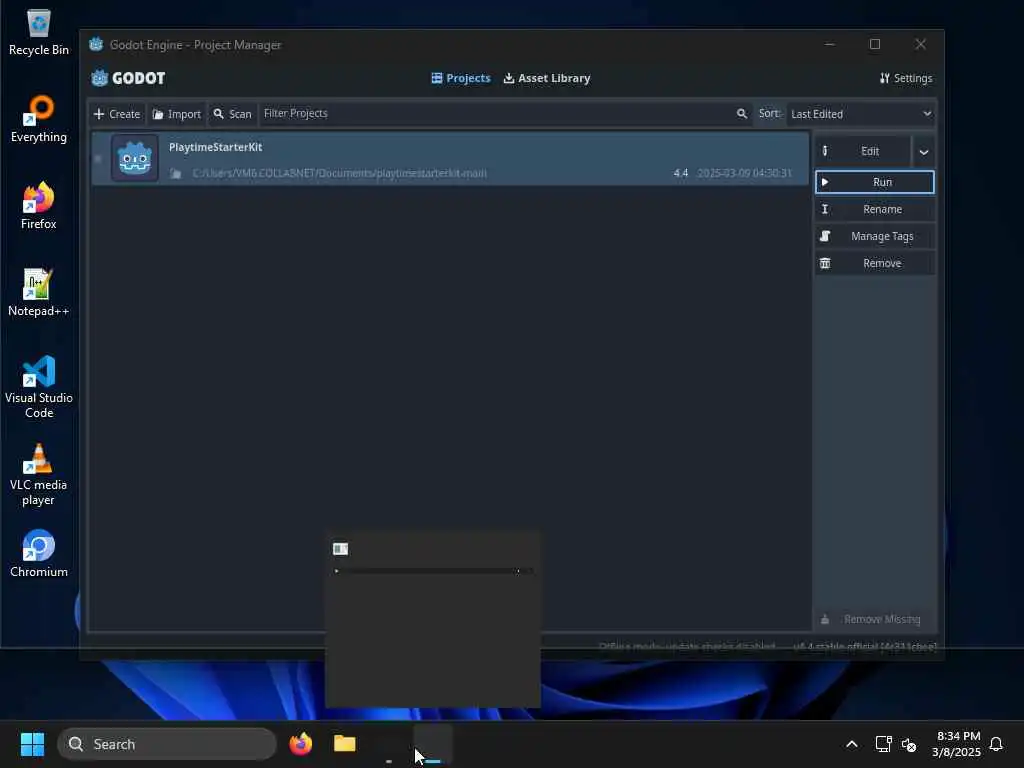Expand the Edit options dropdown arrow

pos(923,152)
